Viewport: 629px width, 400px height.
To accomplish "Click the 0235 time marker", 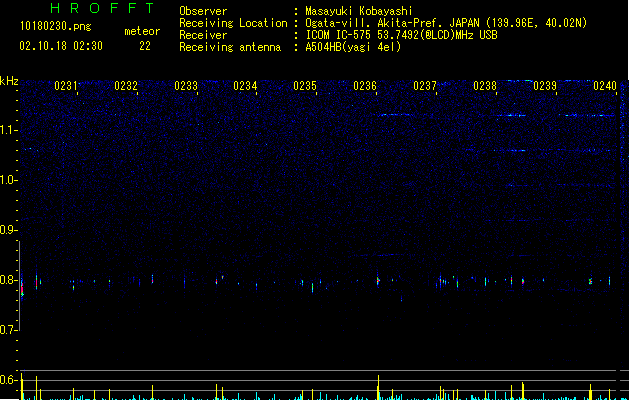I will (x=305, y=86).
